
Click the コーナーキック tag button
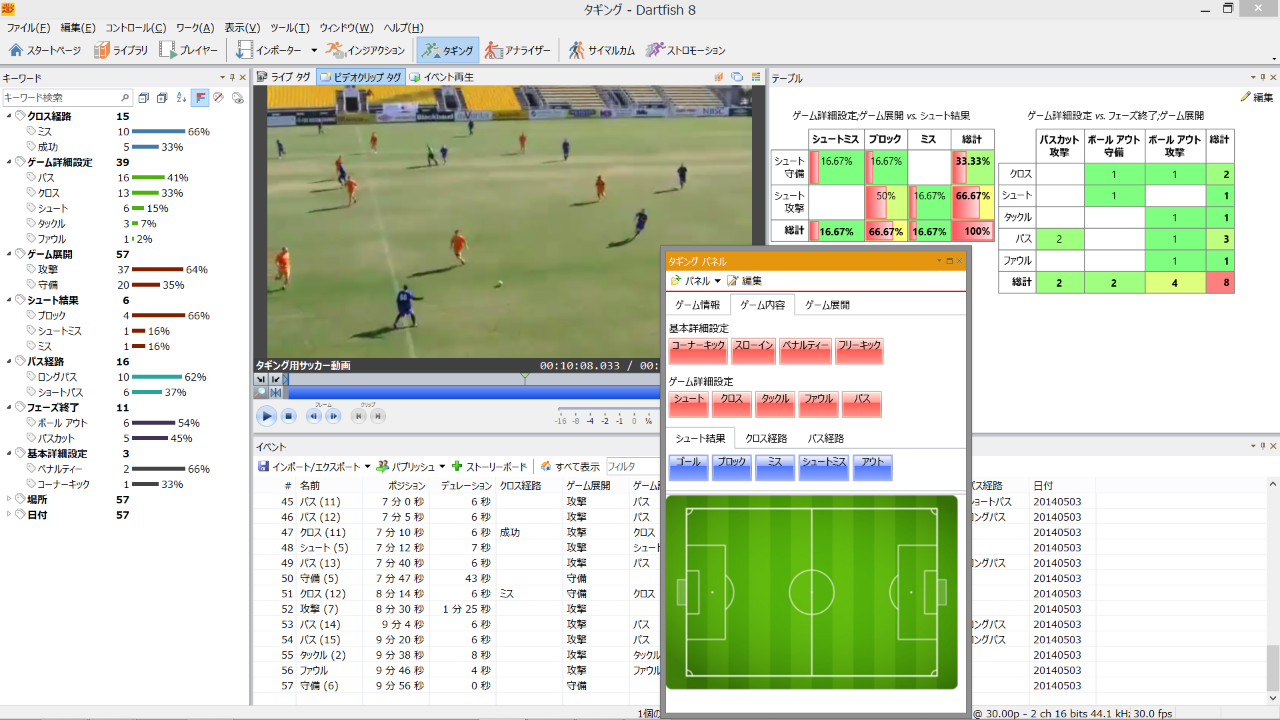[x=697, y=351]
